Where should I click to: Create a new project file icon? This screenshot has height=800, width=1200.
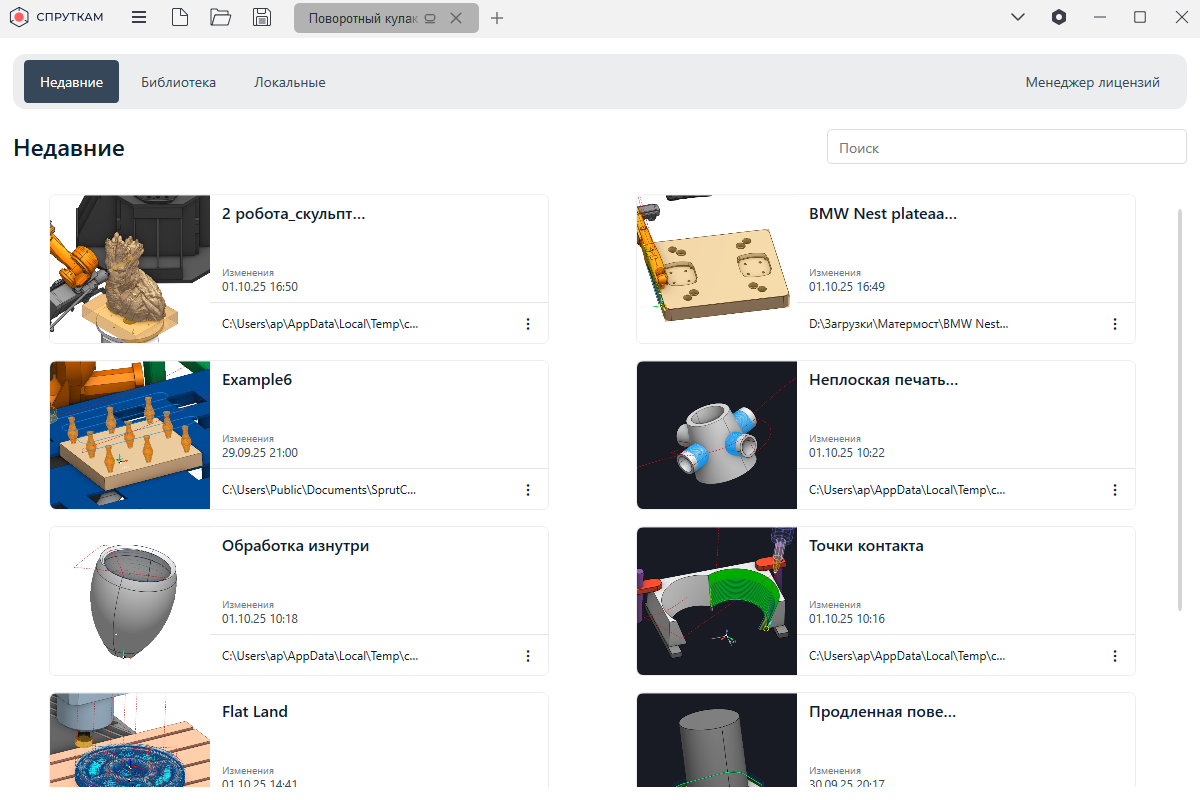[180, 17]
